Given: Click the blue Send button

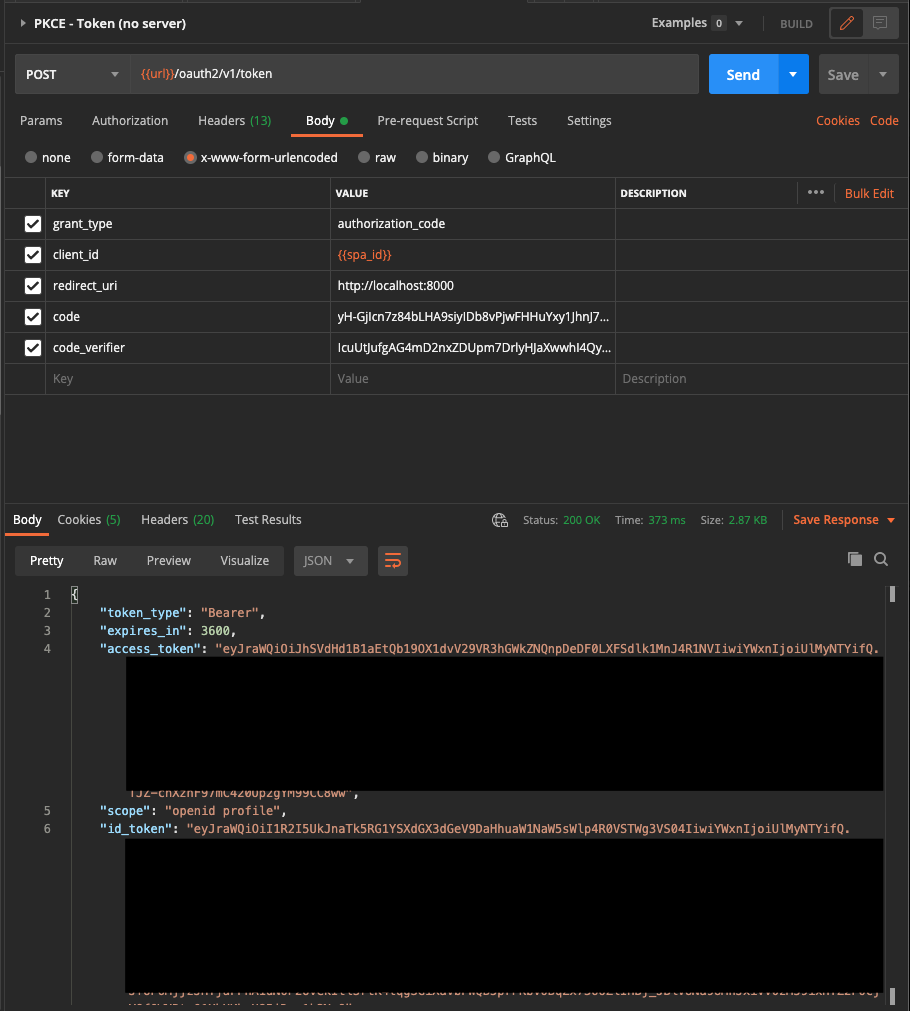Looking at the screenshot, I should (743, 75).
